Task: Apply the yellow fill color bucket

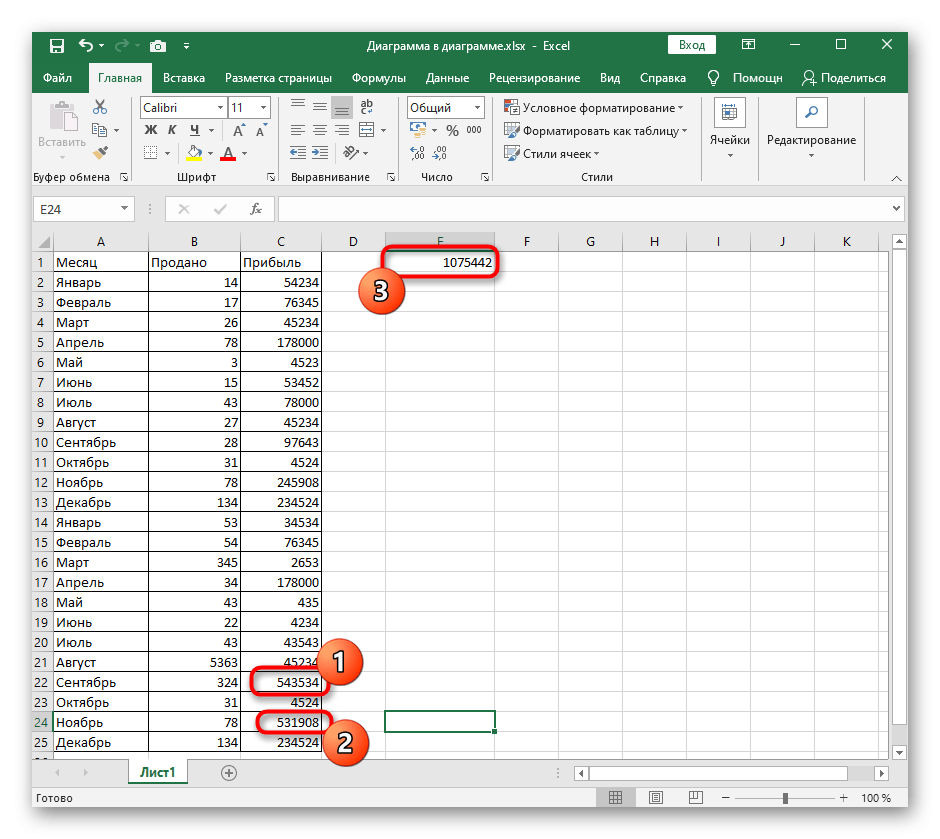Action: 194,153
